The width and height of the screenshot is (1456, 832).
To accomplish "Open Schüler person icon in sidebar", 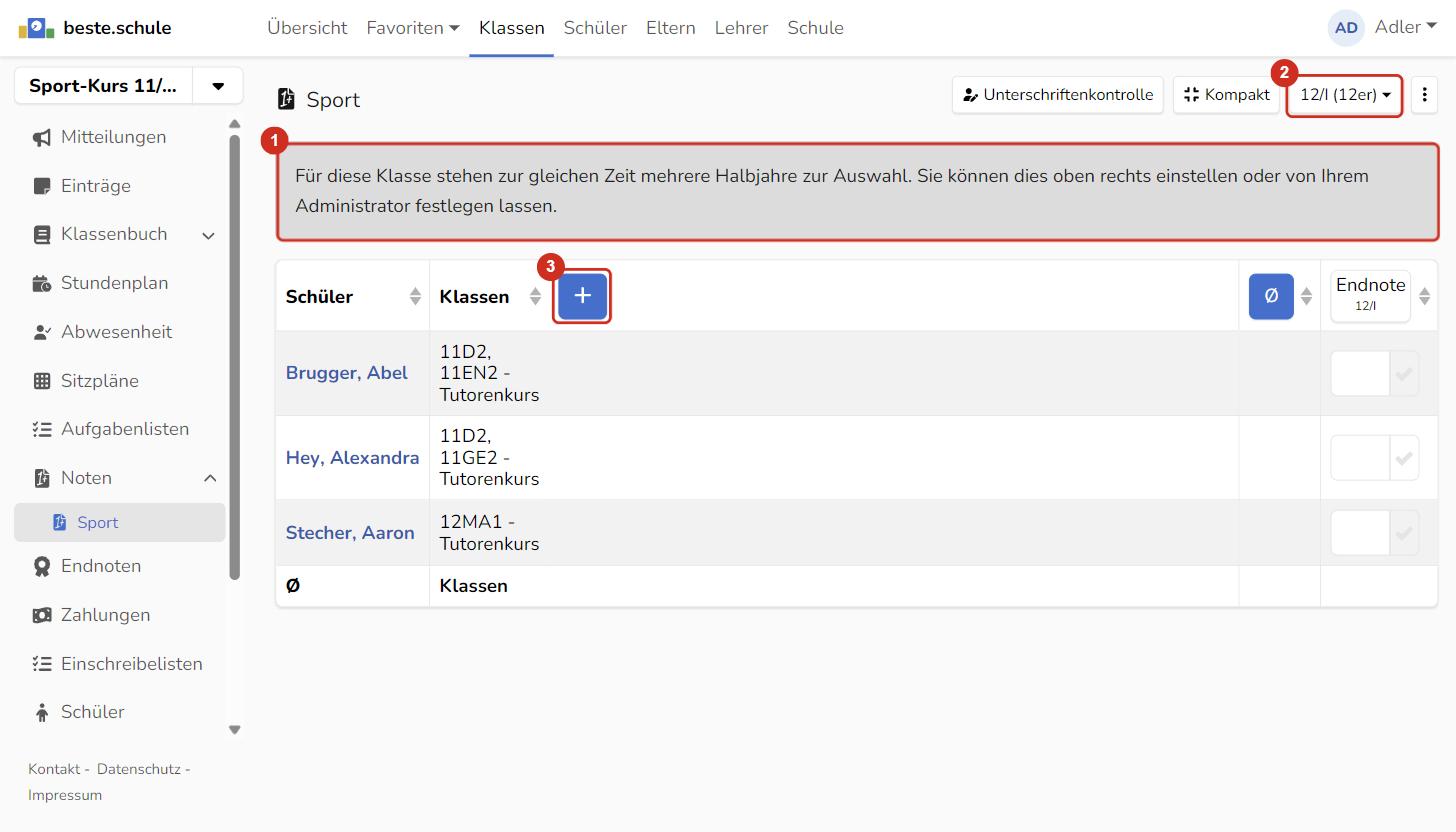I will coord(41,712).
